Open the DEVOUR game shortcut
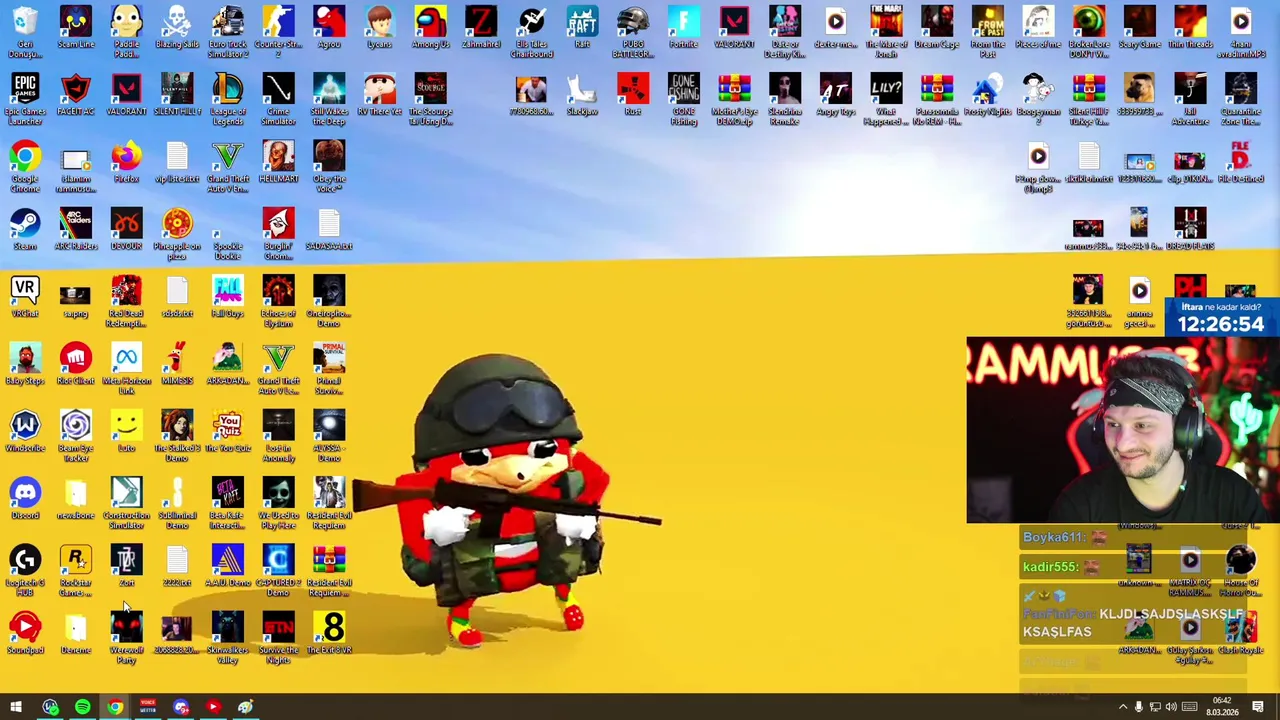This screenshot has width=1280, height=720. [126, 229]
